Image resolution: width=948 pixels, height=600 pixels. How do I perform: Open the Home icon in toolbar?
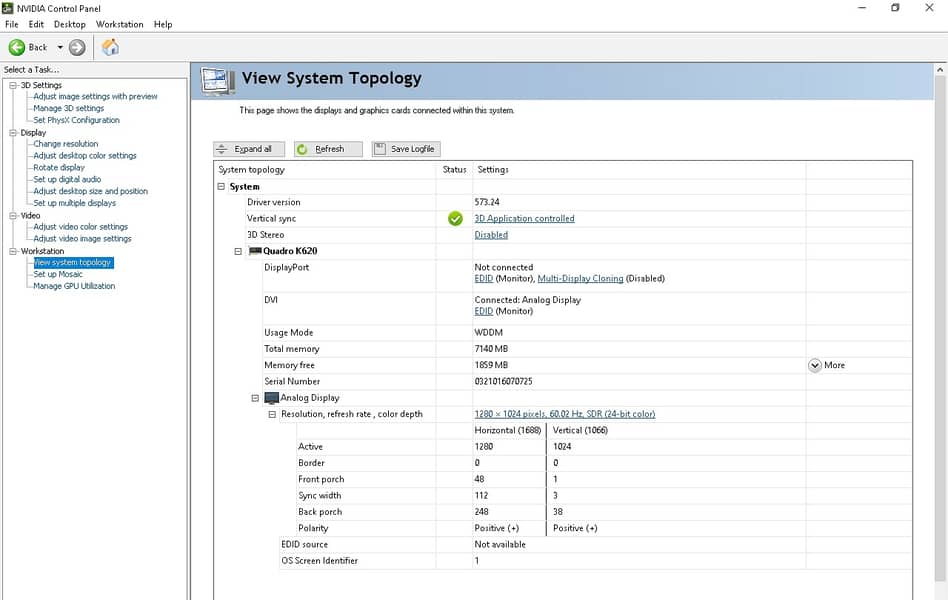(110, 47)
